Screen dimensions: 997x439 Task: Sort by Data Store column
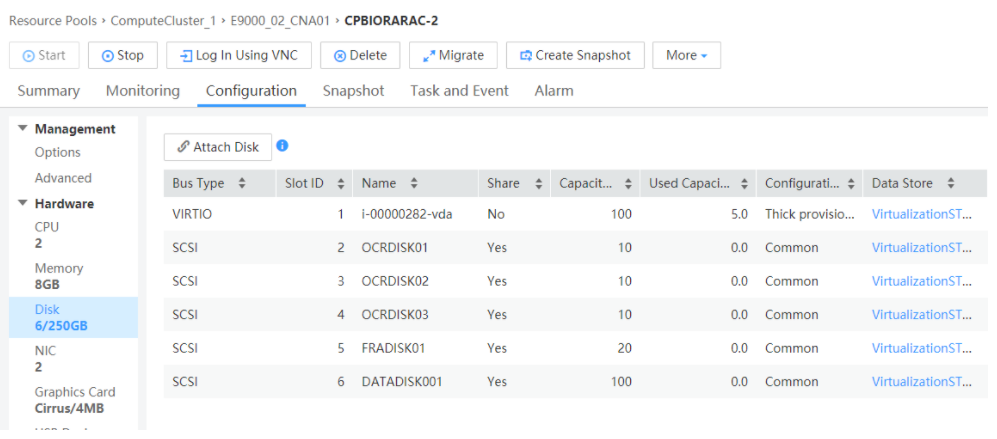pos(951,184)
